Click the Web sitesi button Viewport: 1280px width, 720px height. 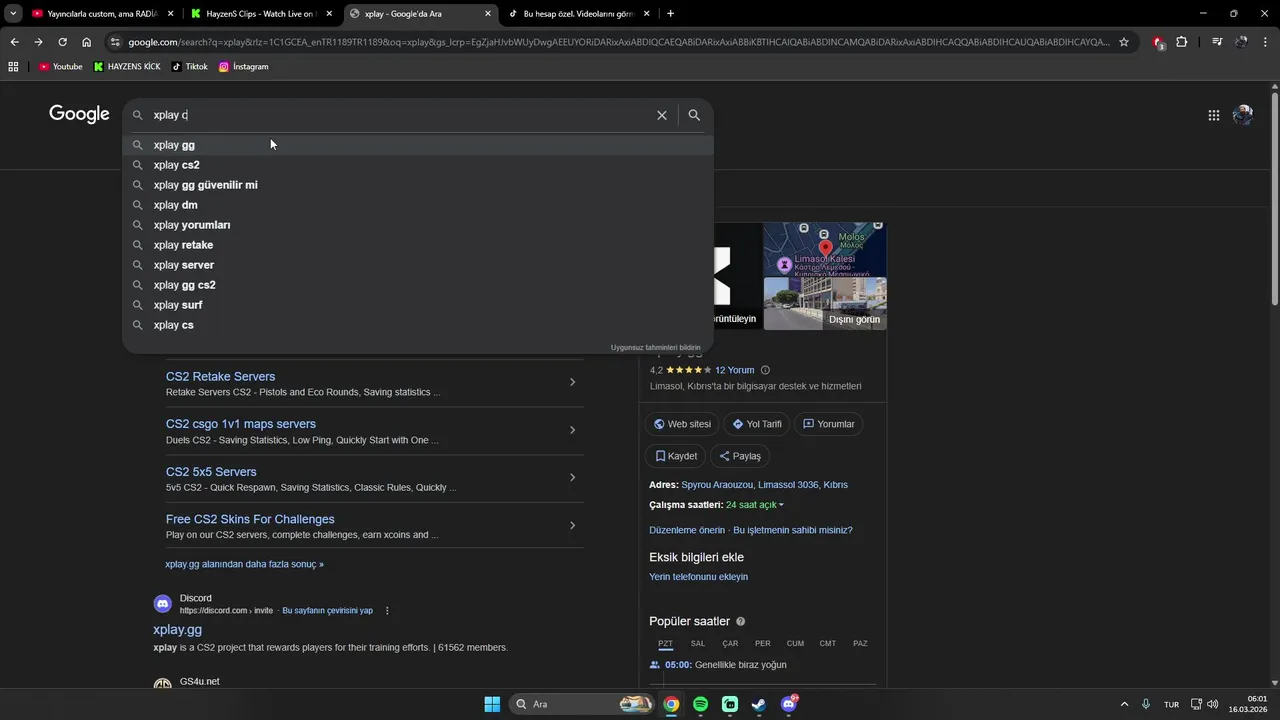tap(682, 424)
